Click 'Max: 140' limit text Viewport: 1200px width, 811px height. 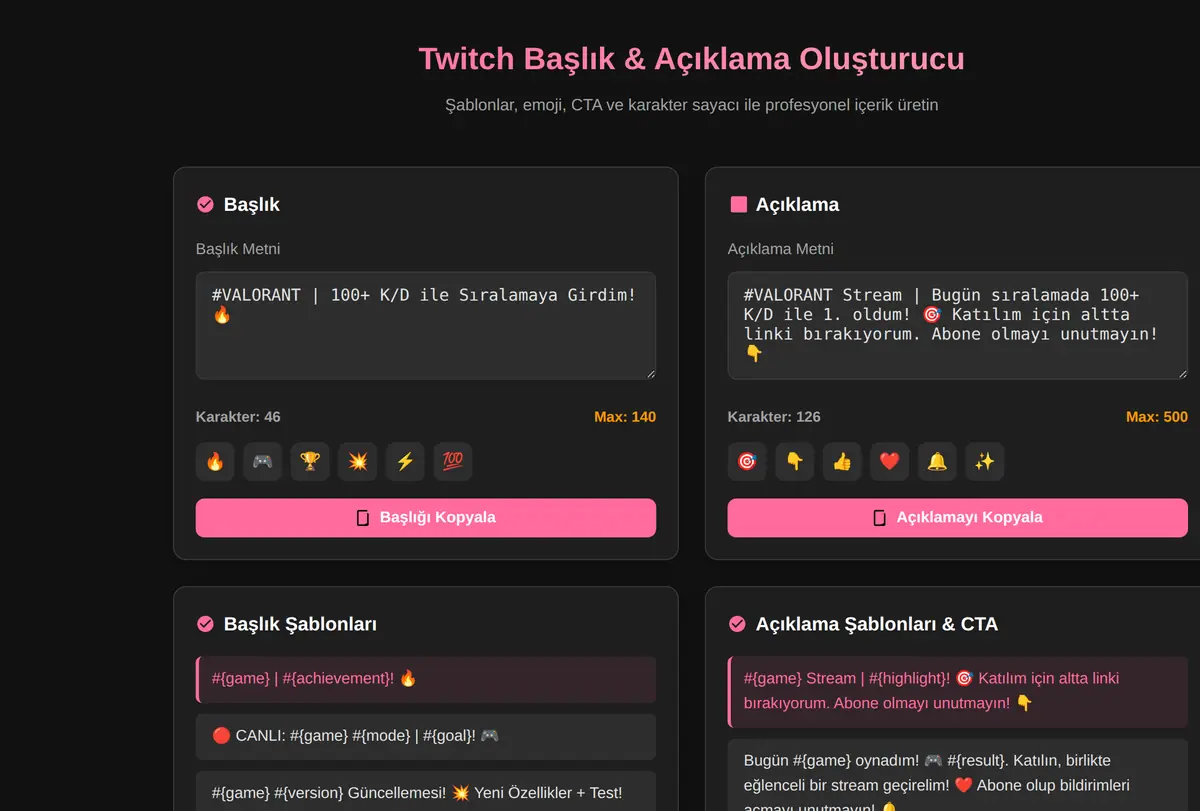coord(625,417)
